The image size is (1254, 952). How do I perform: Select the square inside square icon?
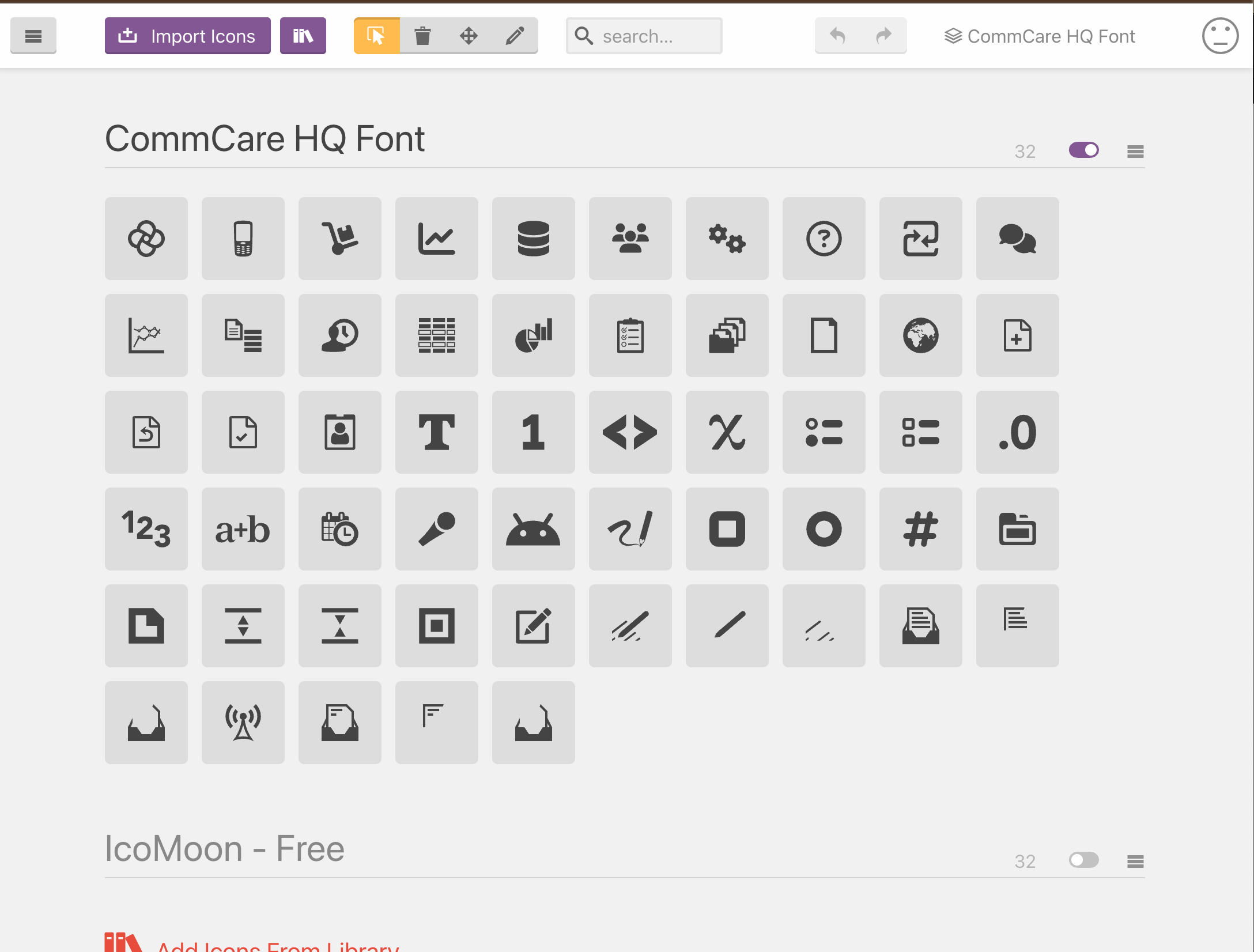(437, 626)
